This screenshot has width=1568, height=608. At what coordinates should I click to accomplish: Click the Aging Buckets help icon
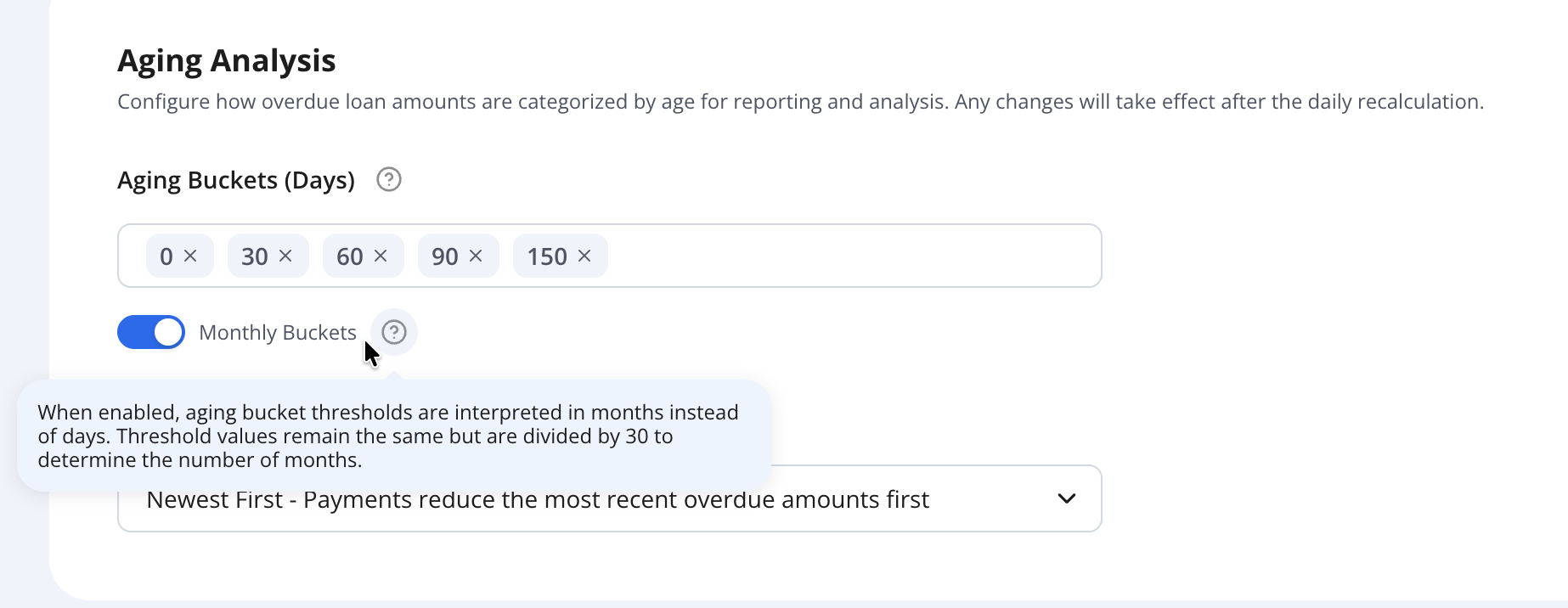(x=389, y=180)
